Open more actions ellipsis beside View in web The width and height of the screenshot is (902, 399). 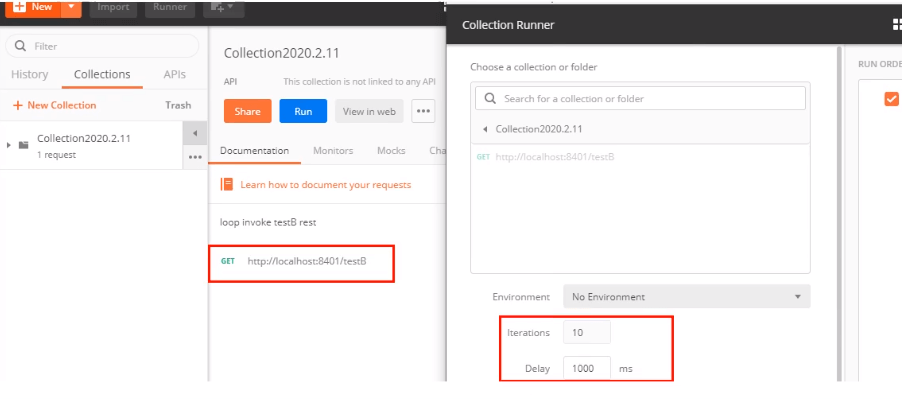point(423,112)
